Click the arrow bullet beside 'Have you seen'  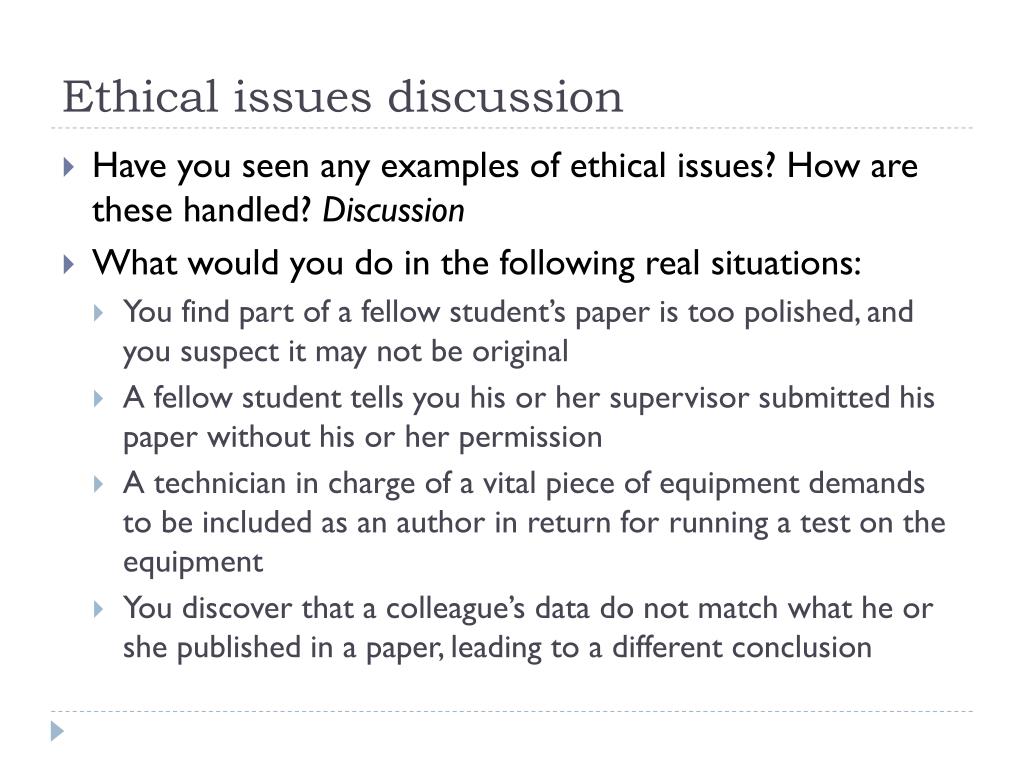(69, 167)
